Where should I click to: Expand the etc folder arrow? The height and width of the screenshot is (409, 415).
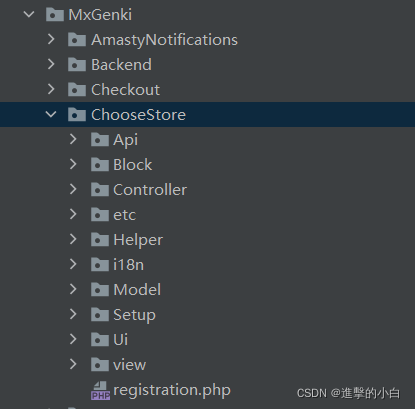[x=73, y=214]
